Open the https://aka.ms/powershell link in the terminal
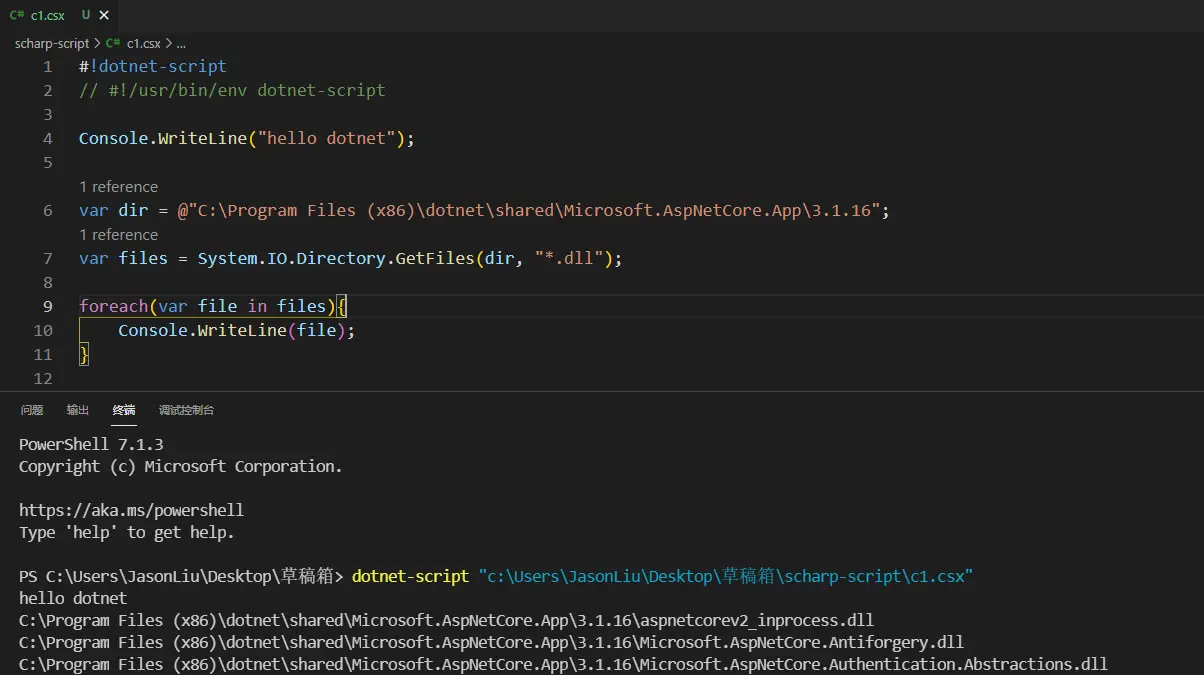Image resolution: width=1204 pixels, height=675 pixels. click(x=131, y=509)
